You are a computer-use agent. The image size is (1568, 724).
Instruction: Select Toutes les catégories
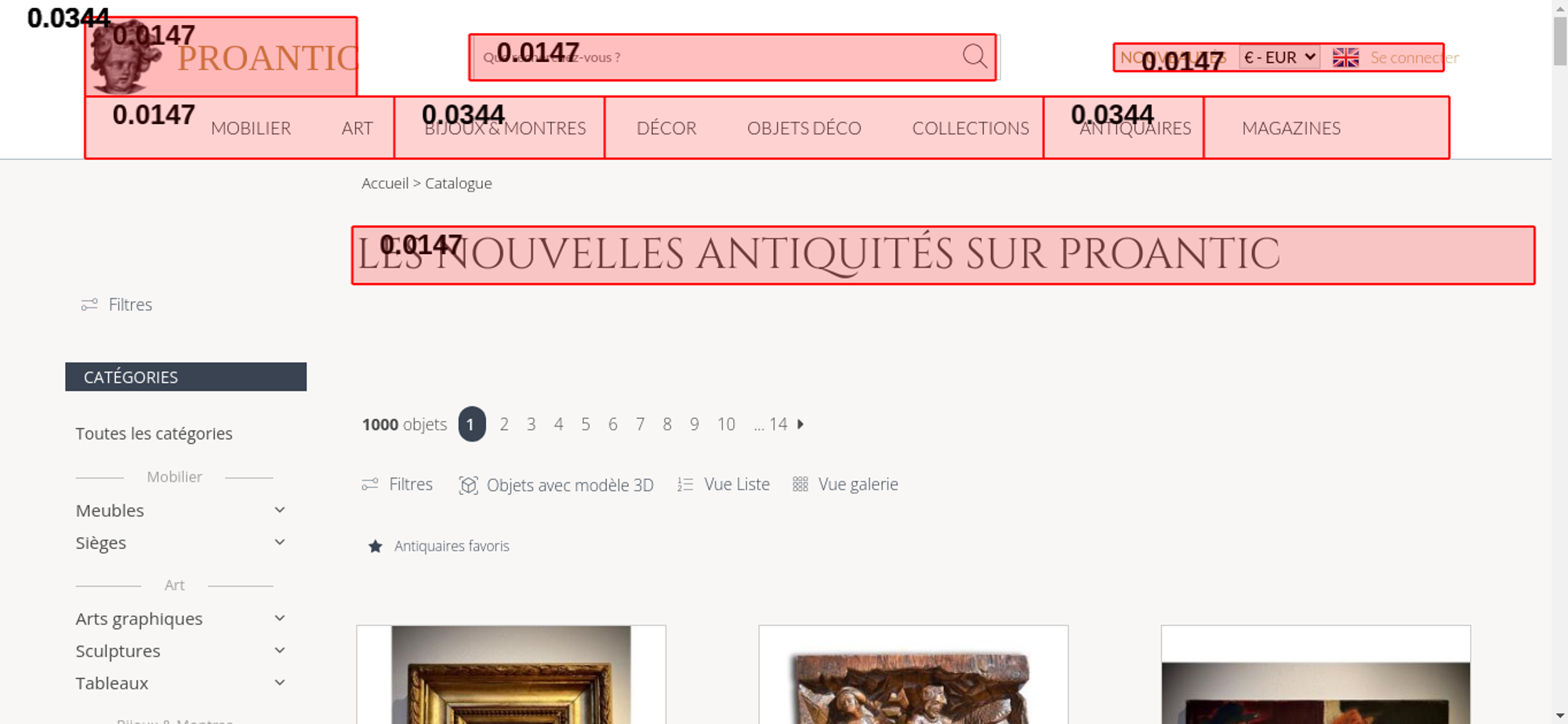tap(154, 434)
